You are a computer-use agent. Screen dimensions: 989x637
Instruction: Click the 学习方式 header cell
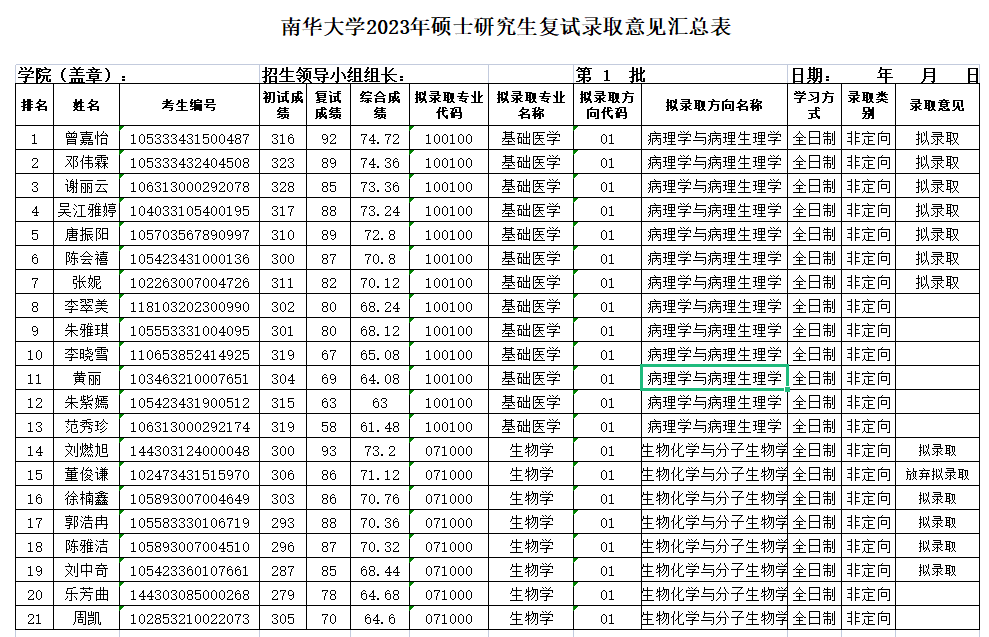click(x=813, y=106)
